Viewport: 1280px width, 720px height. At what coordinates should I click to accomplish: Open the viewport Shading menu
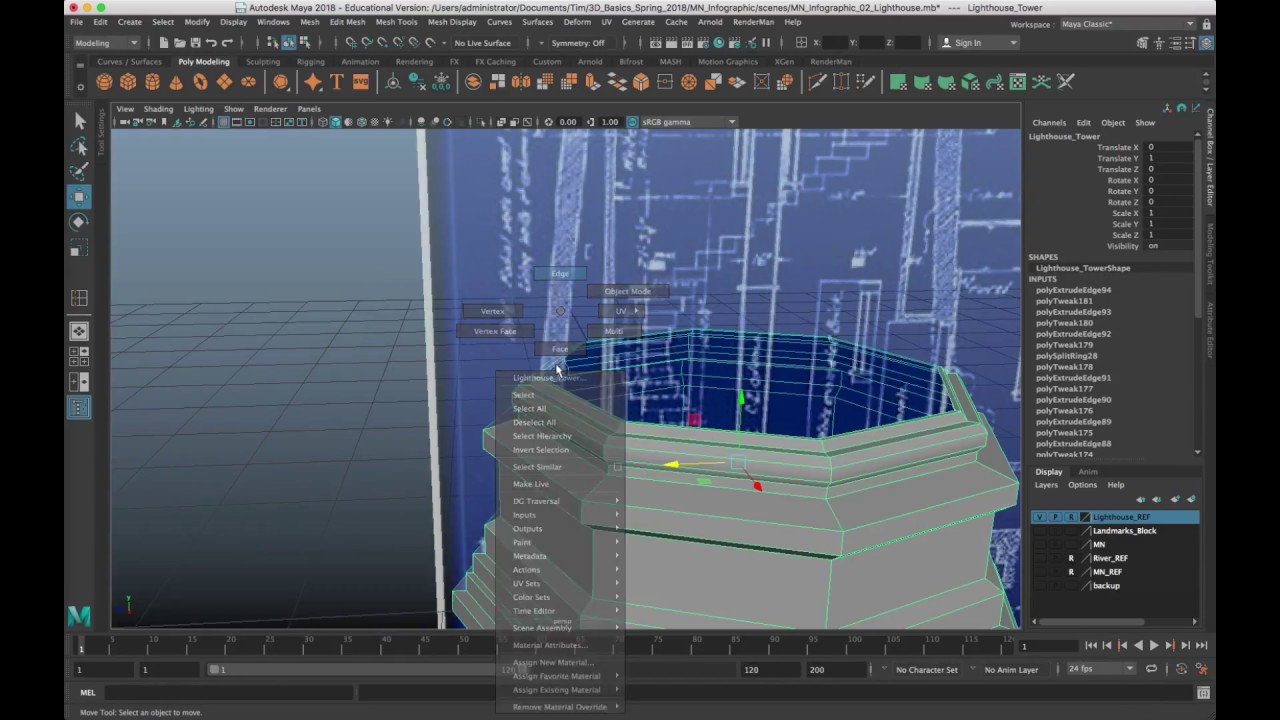(x=158, y=109)
